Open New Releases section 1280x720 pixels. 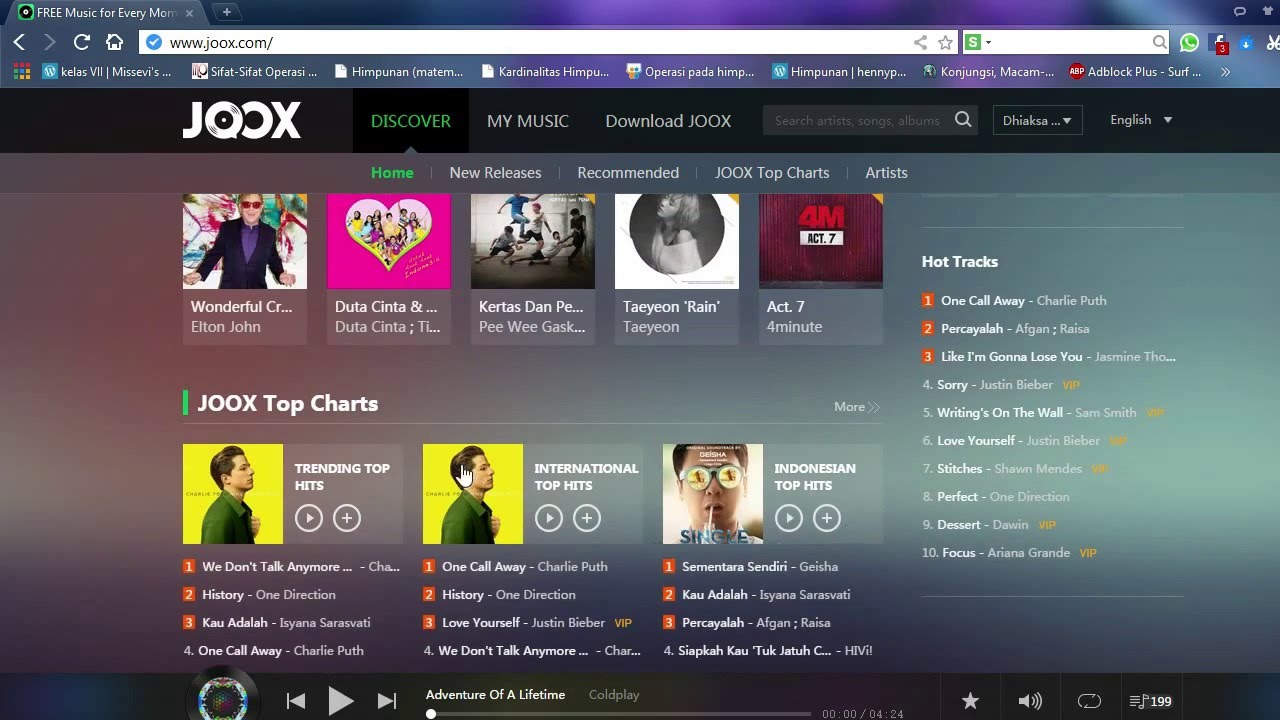tap(495, 172)
